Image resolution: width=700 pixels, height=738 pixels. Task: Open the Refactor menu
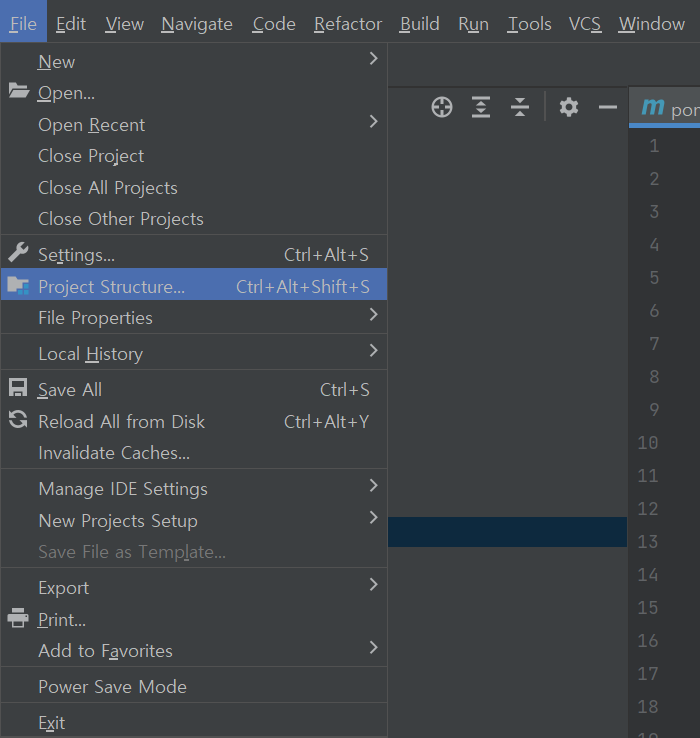point(348,24)
